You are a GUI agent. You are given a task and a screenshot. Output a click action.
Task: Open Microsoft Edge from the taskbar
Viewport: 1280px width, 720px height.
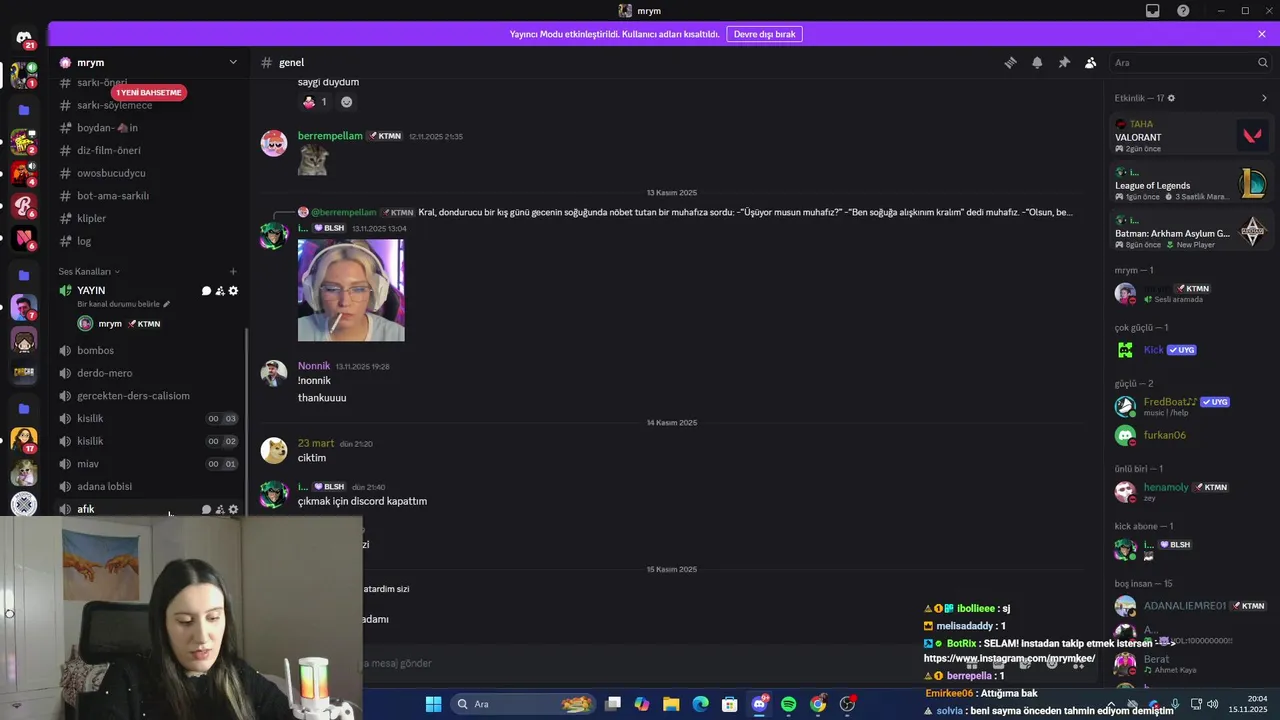point(701,704)
